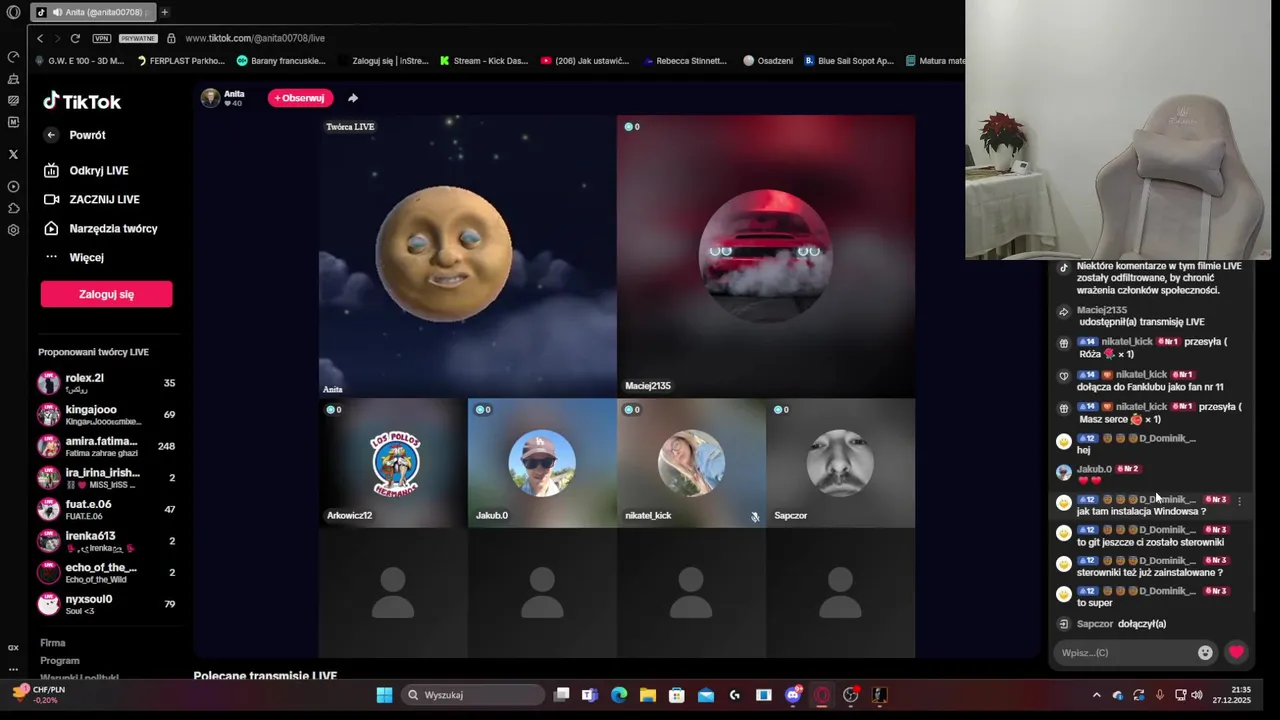Select Maciej2135 red car guest tile
Screen dimensions: 1280x720
pyautogui.click(x=765, y=257)
